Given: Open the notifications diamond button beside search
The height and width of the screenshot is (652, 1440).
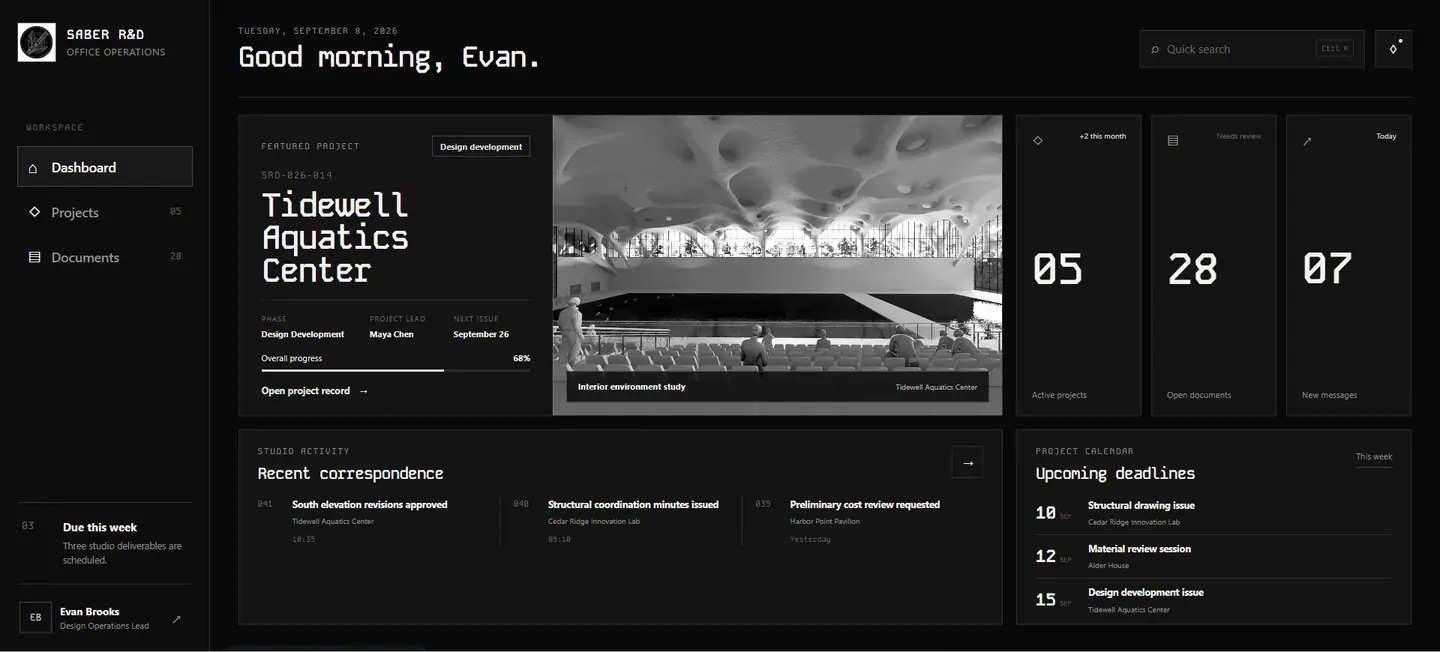Looking at the screenshot, I should [x=1393, y=49].
